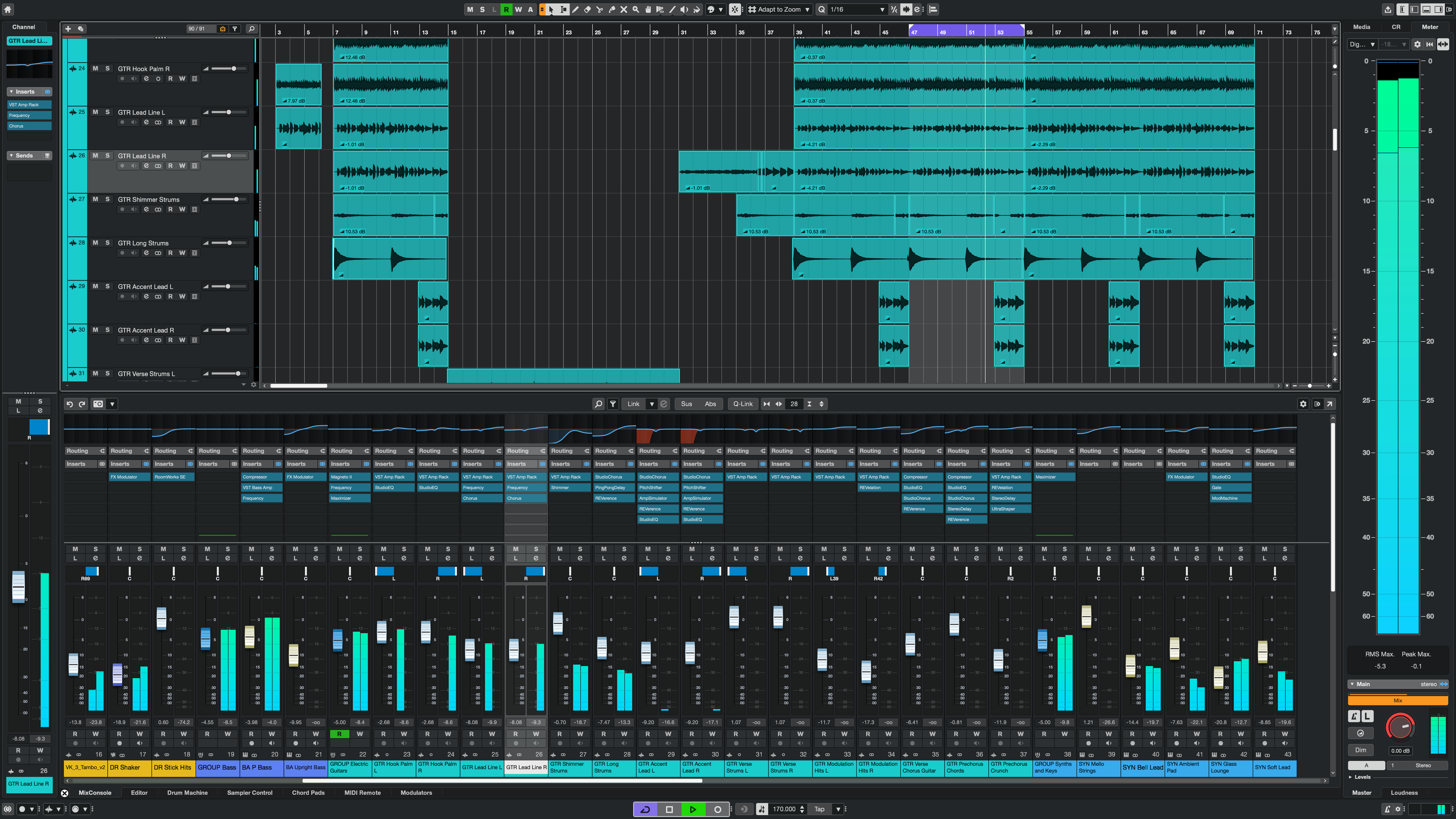Open channel settings (e) for GTR Long Strums

146,253
